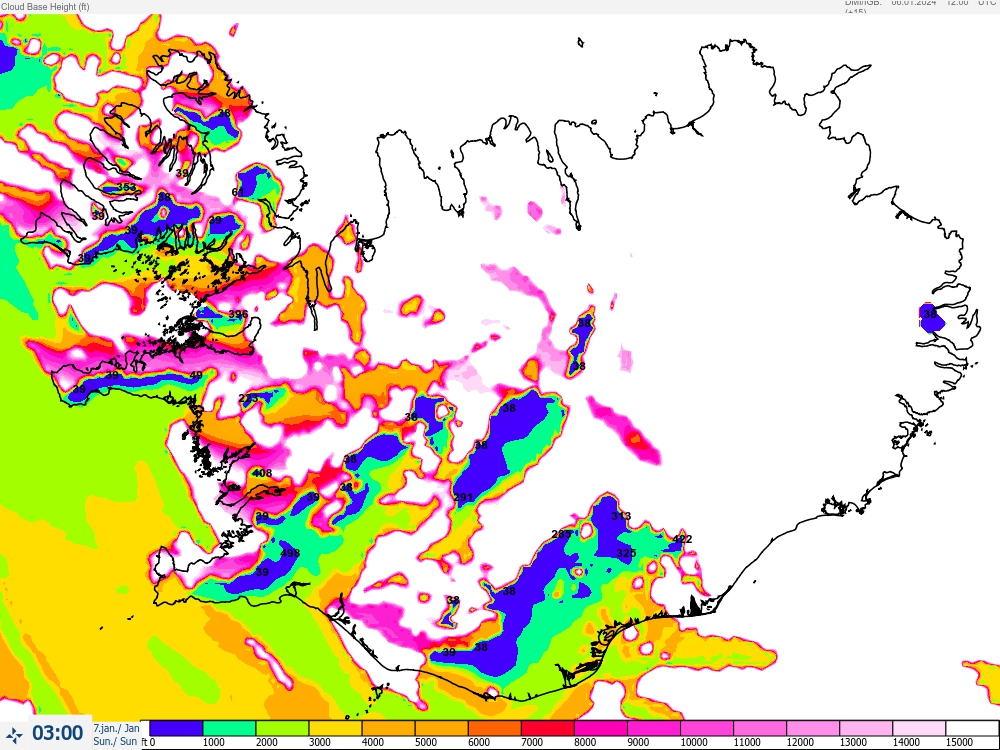This screenshot has height=750, width=1000.
Task: Click the '4000' legend scale label
Action: tap(373, 742)
